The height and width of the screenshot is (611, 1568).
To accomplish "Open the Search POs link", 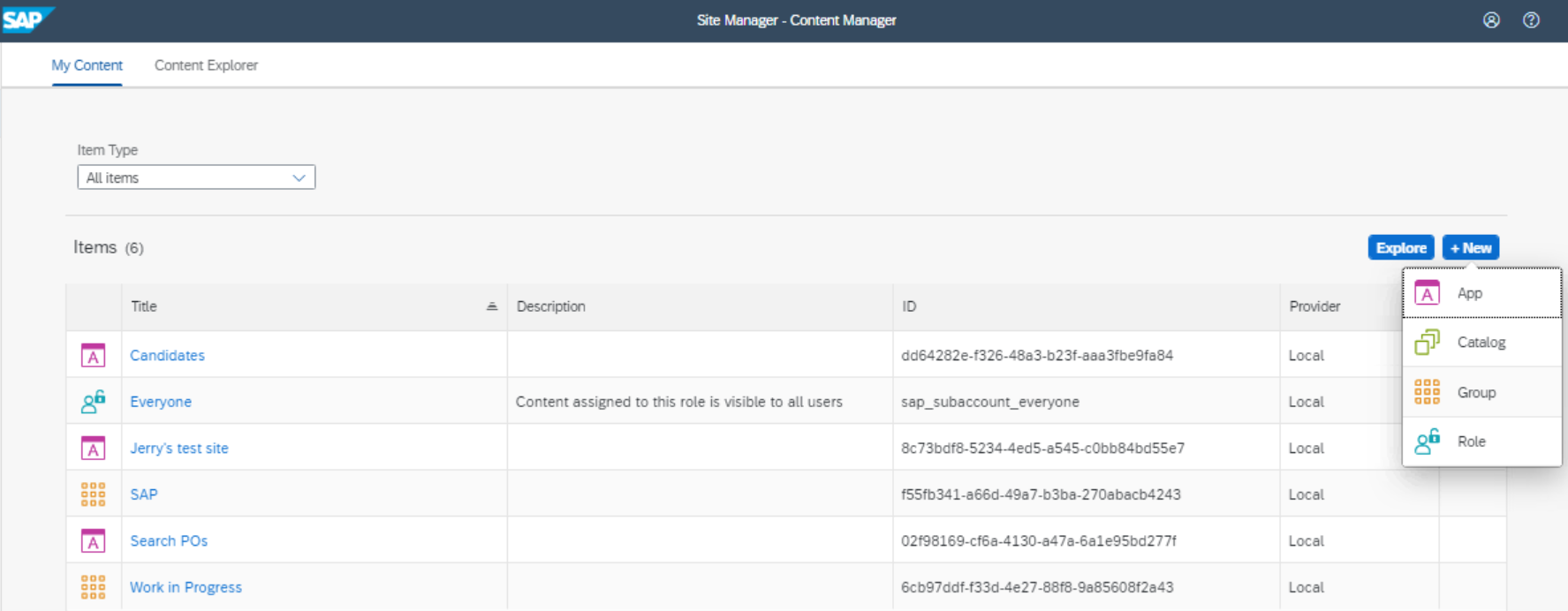I will pos(169,540).
